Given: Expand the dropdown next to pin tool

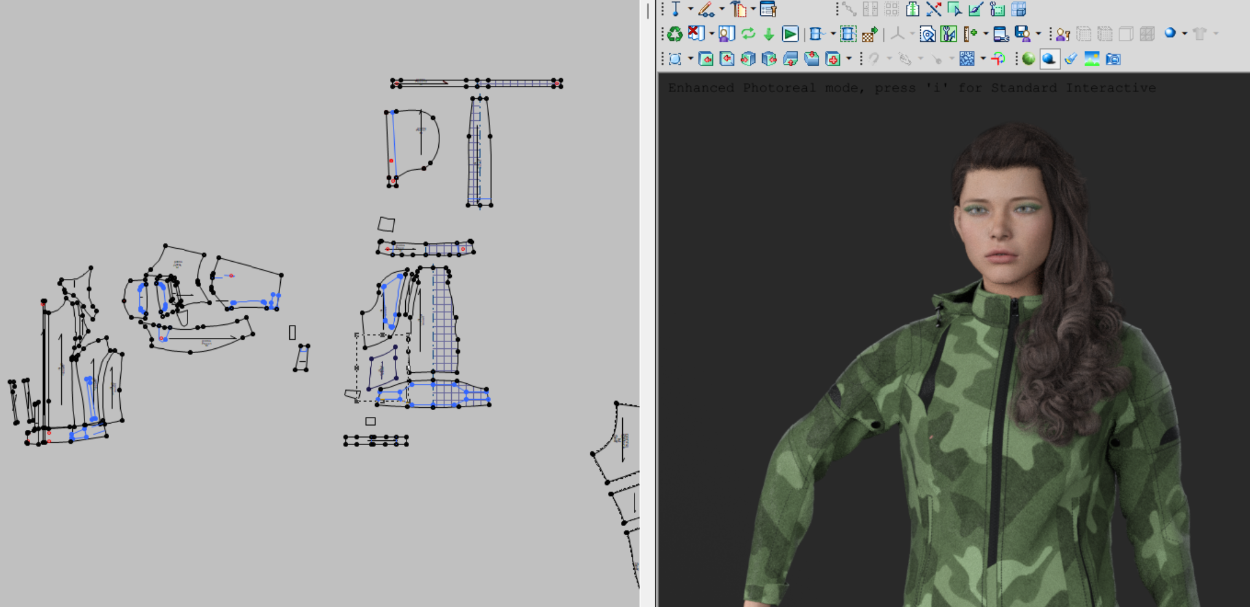Looking at the screenshot, I should tap(690, 9).
